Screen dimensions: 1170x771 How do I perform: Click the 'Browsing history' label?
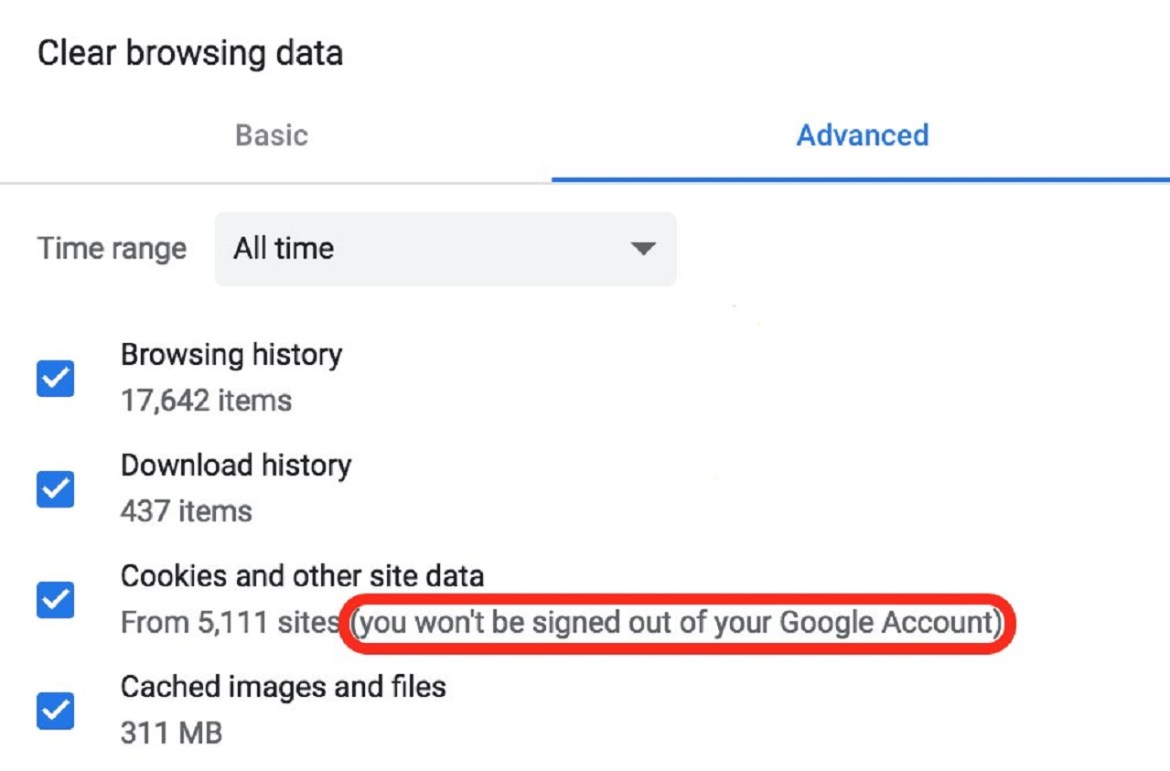[231, 355]
